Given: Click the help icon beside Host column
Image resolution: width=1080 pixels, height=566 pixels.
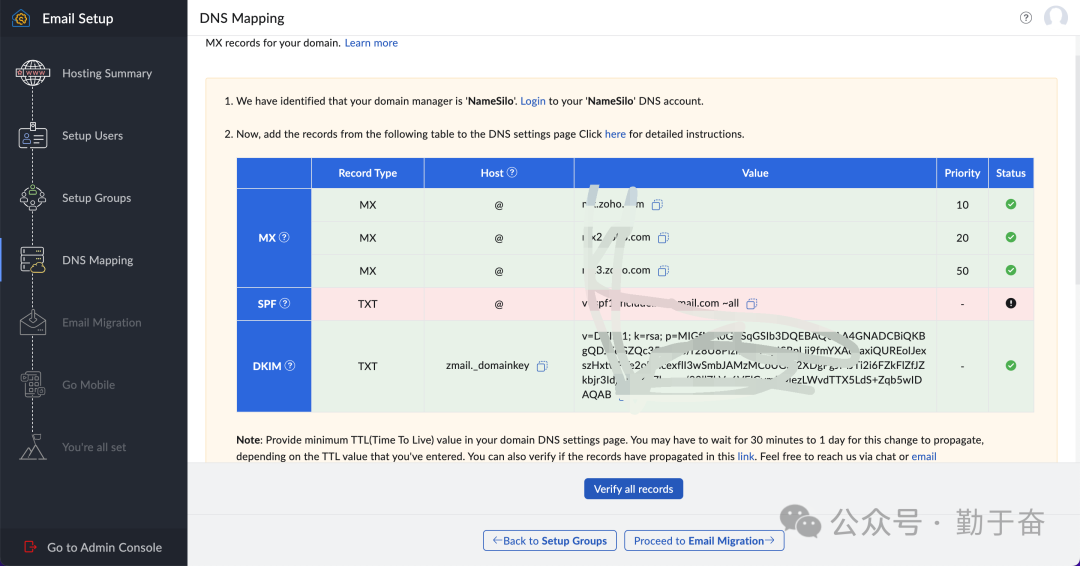Looking at the screenshot, I should [x=512, y=173].
